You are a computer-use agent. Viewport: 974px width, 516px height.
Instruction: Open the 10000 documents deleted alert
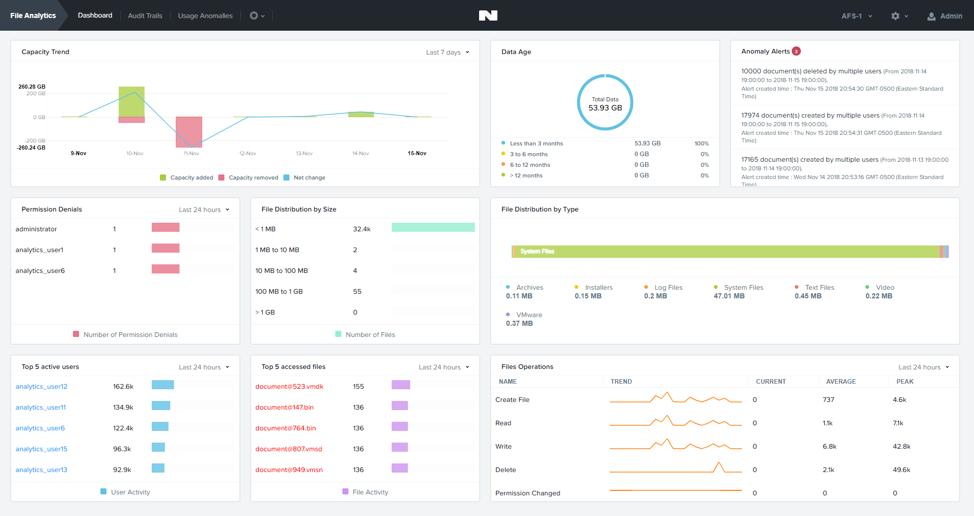pyautogui.click(x=842, y=83)
